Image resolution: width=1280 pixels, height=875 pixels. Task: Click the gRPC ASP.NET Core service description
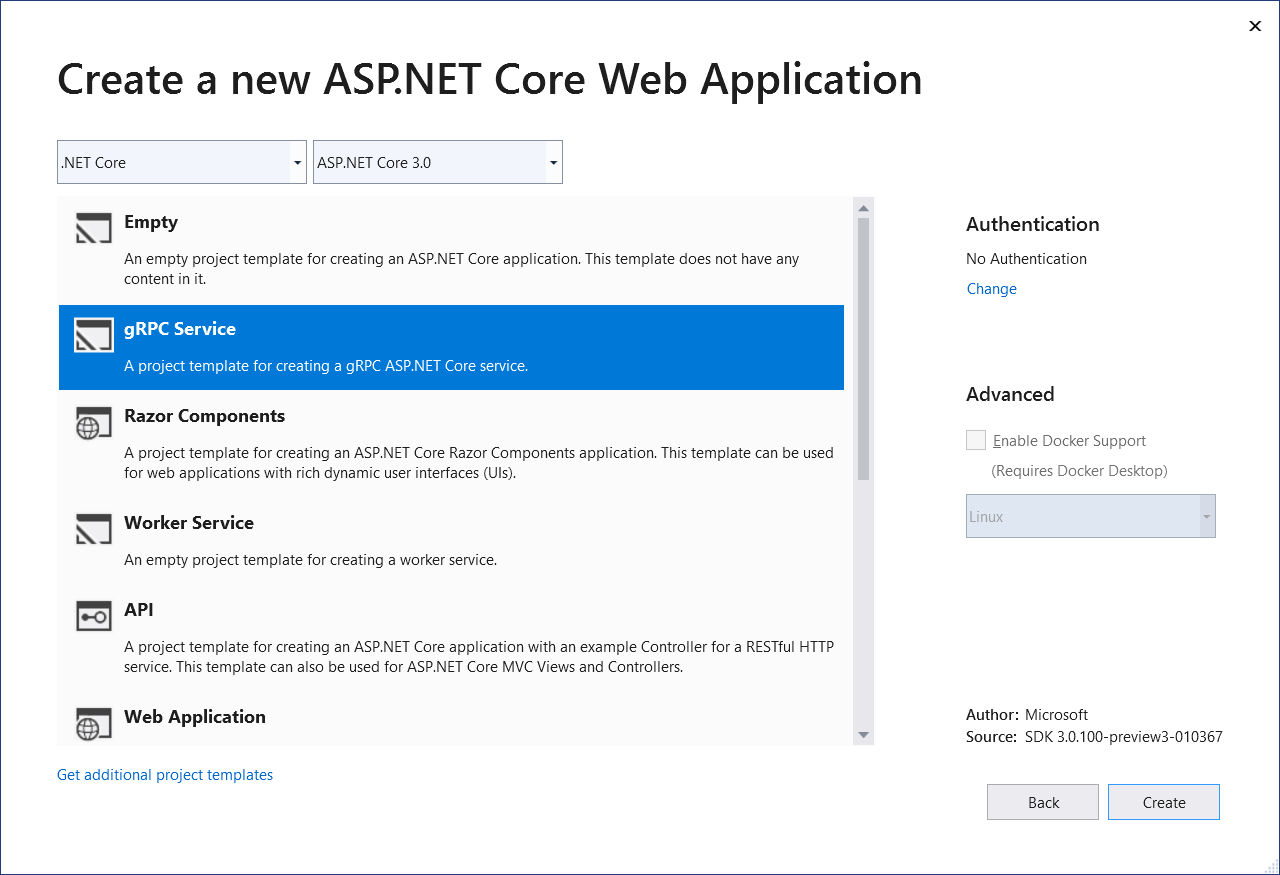[x=326, y=366]
